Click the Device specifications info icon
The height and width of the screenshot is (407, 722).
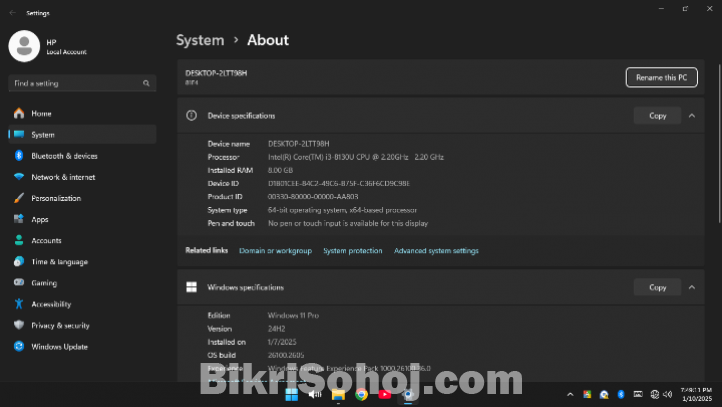click(192, 116)
